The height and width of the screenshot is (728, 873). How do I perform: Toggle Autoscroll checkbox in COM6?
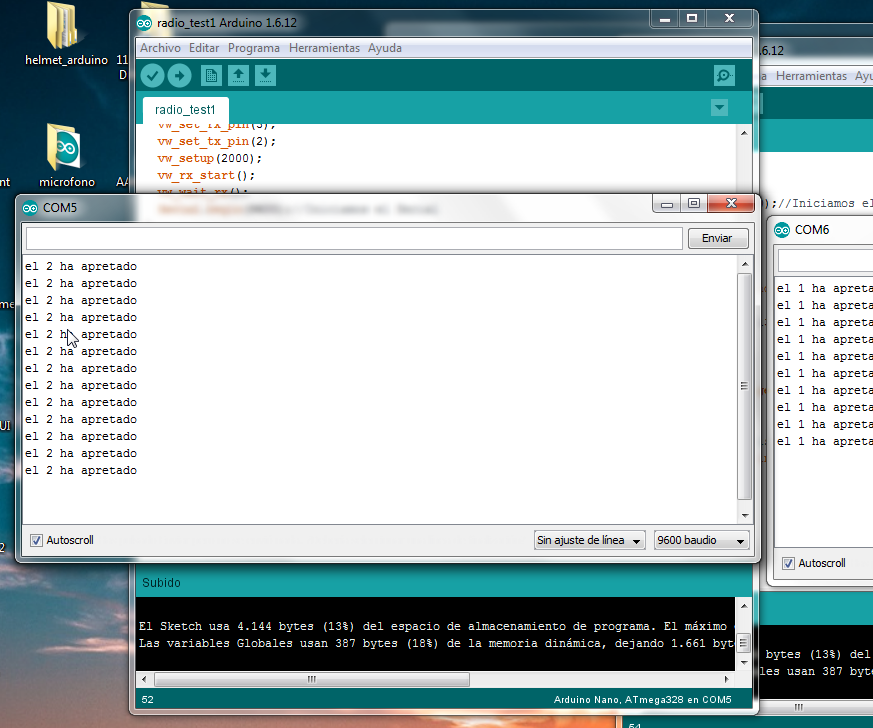[x=788, y=563]
